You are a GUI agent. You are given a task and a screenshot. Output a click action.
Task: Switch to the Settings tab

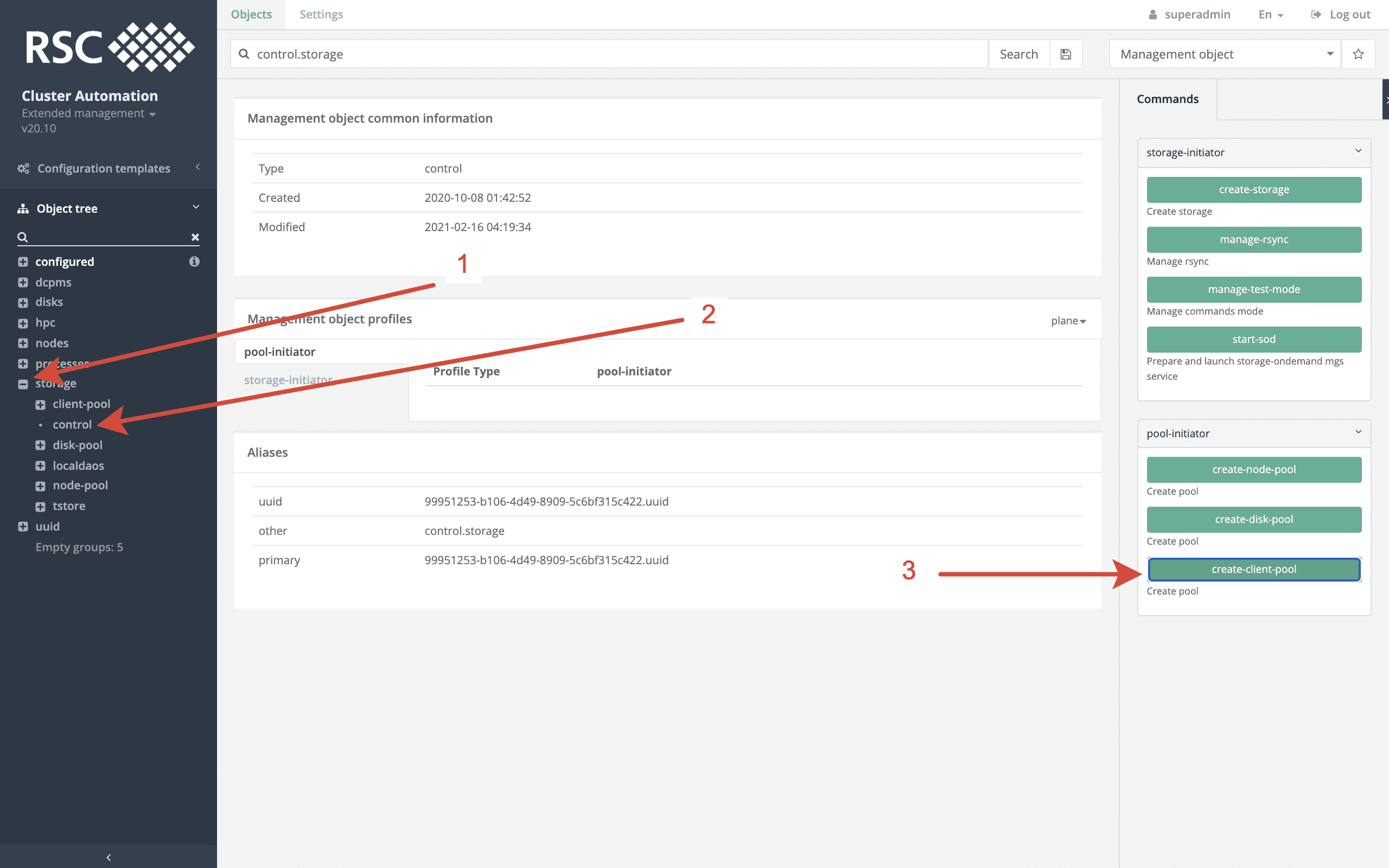click(320, 14)
